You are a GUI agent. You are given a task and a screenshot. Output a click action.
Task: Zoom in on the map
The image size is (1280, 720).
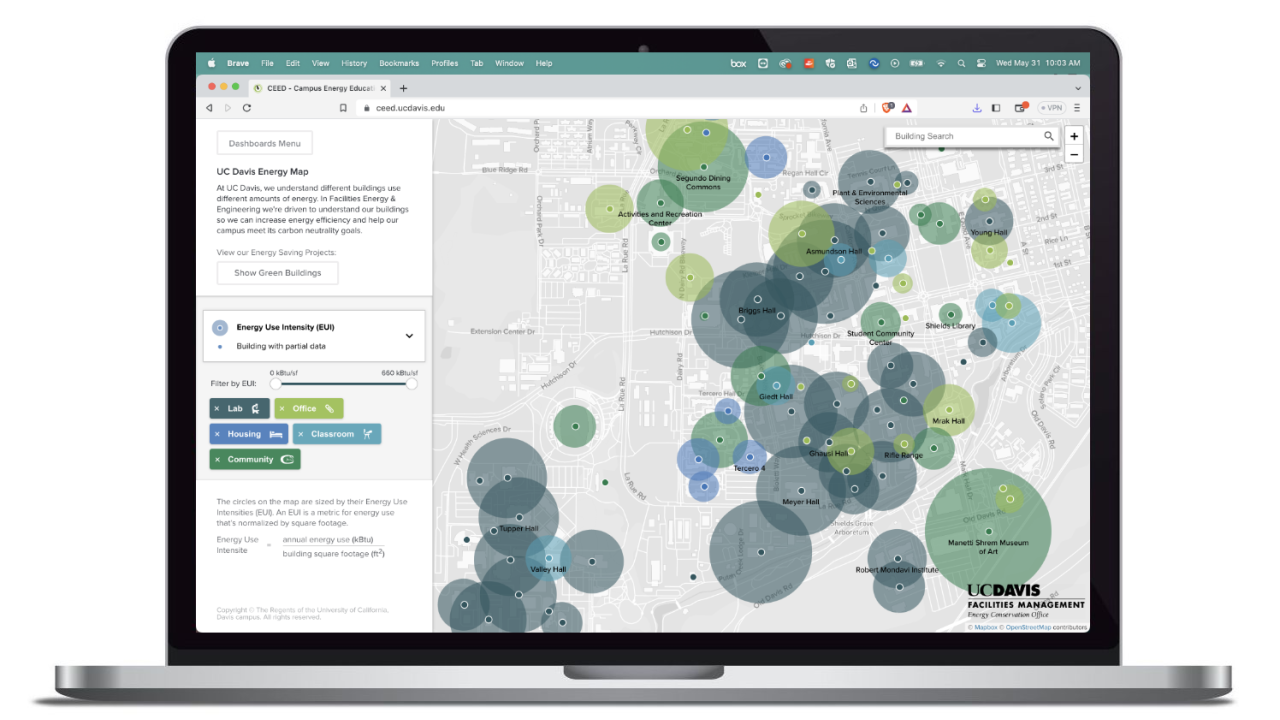point(1074,136)
